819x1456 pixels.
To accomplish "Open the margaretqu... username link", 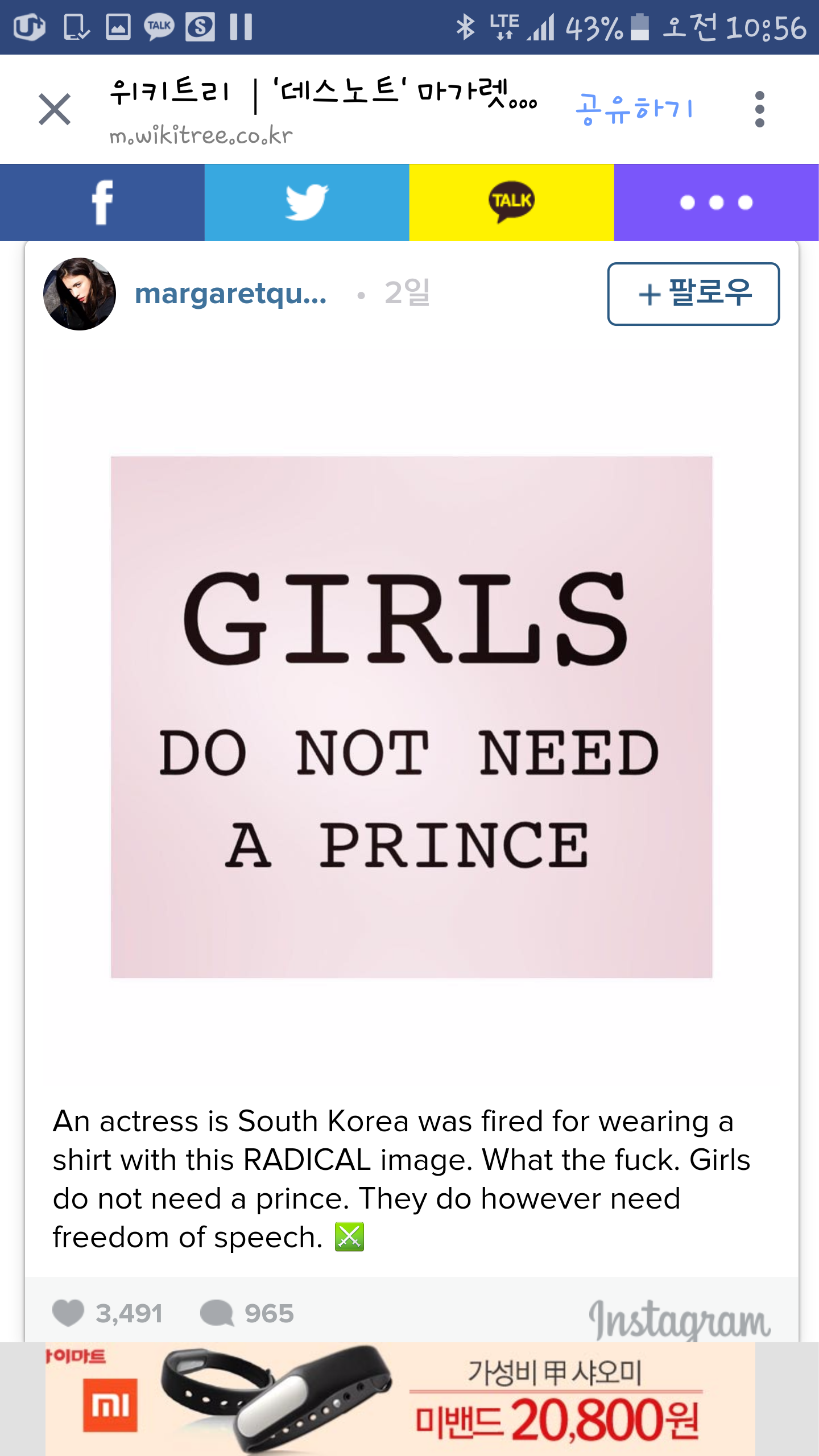I will 230,294.
